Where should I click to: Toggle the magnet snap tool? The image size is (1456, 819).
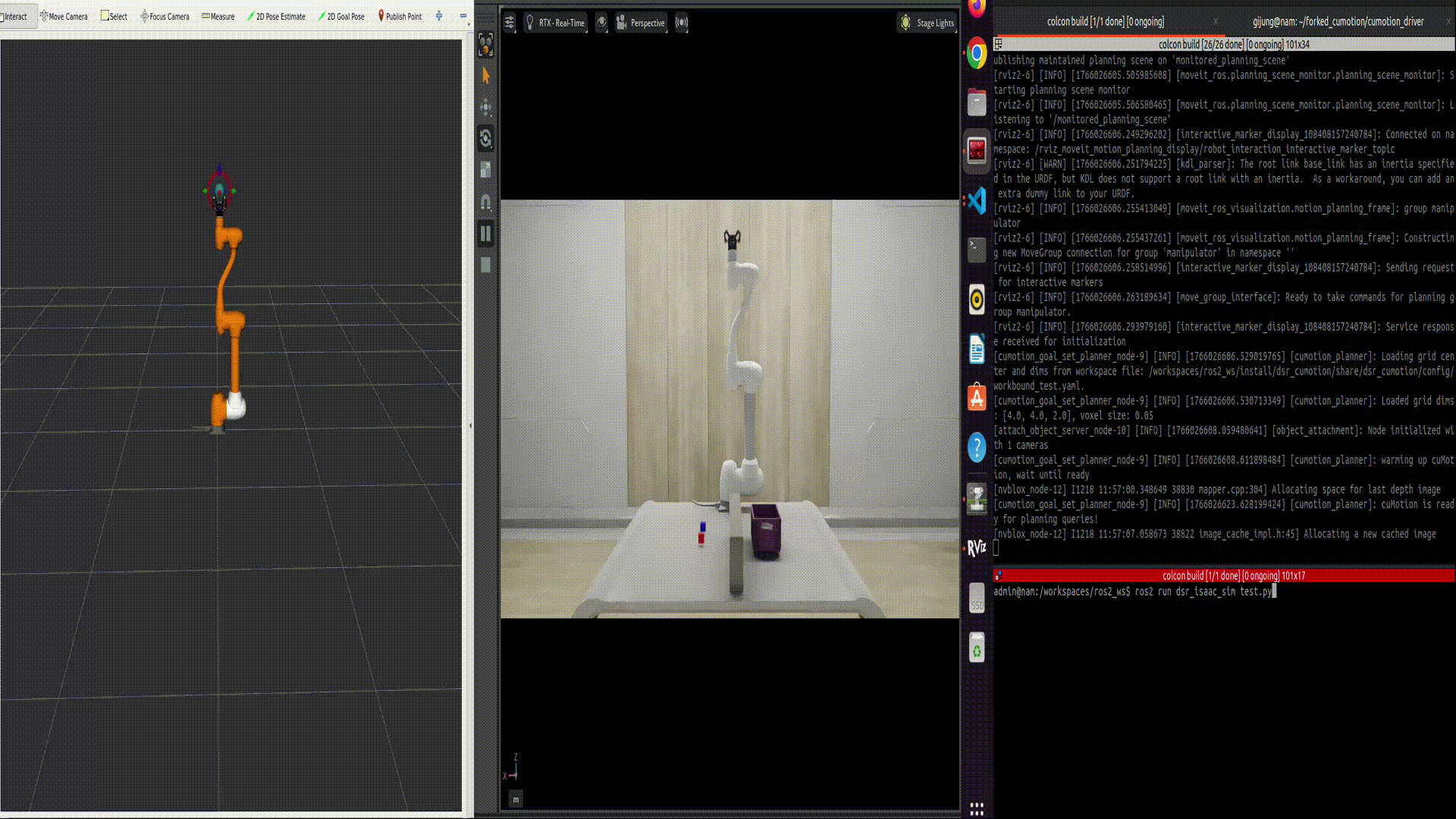pos(486,202)
